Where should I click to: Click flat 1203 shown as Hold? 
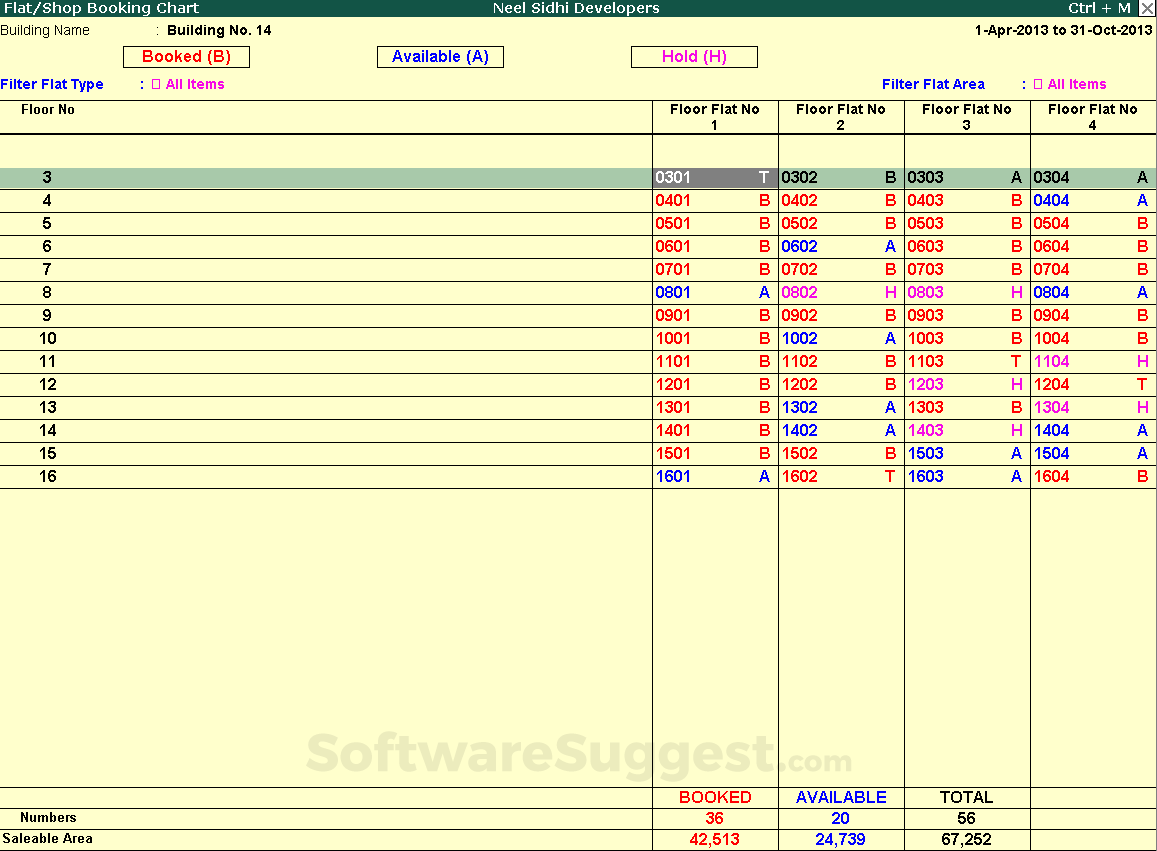point(965,384)
